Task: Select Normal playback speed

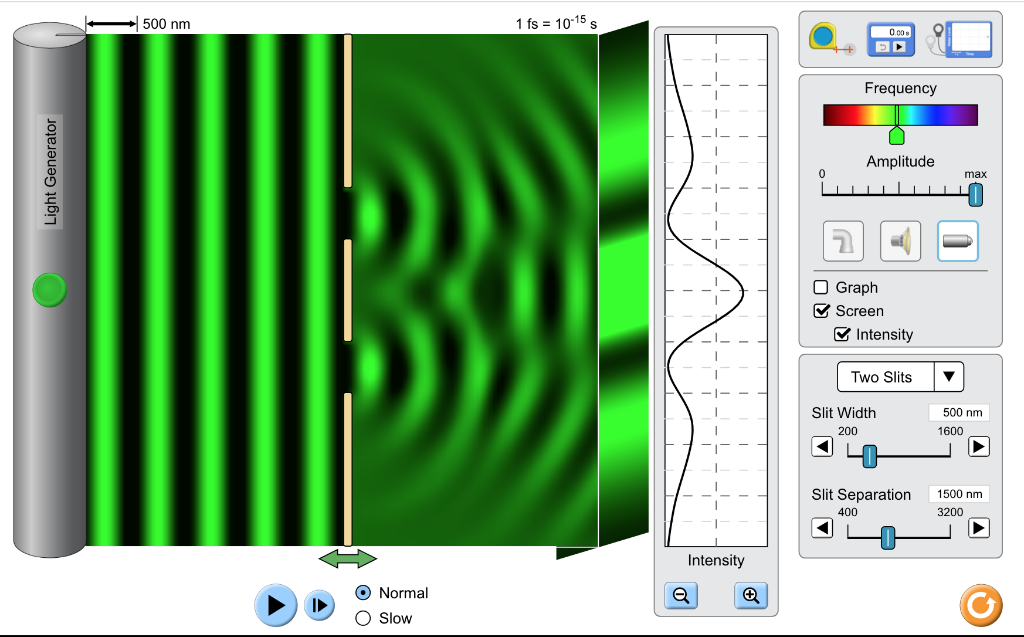Action: coord(363,593)
